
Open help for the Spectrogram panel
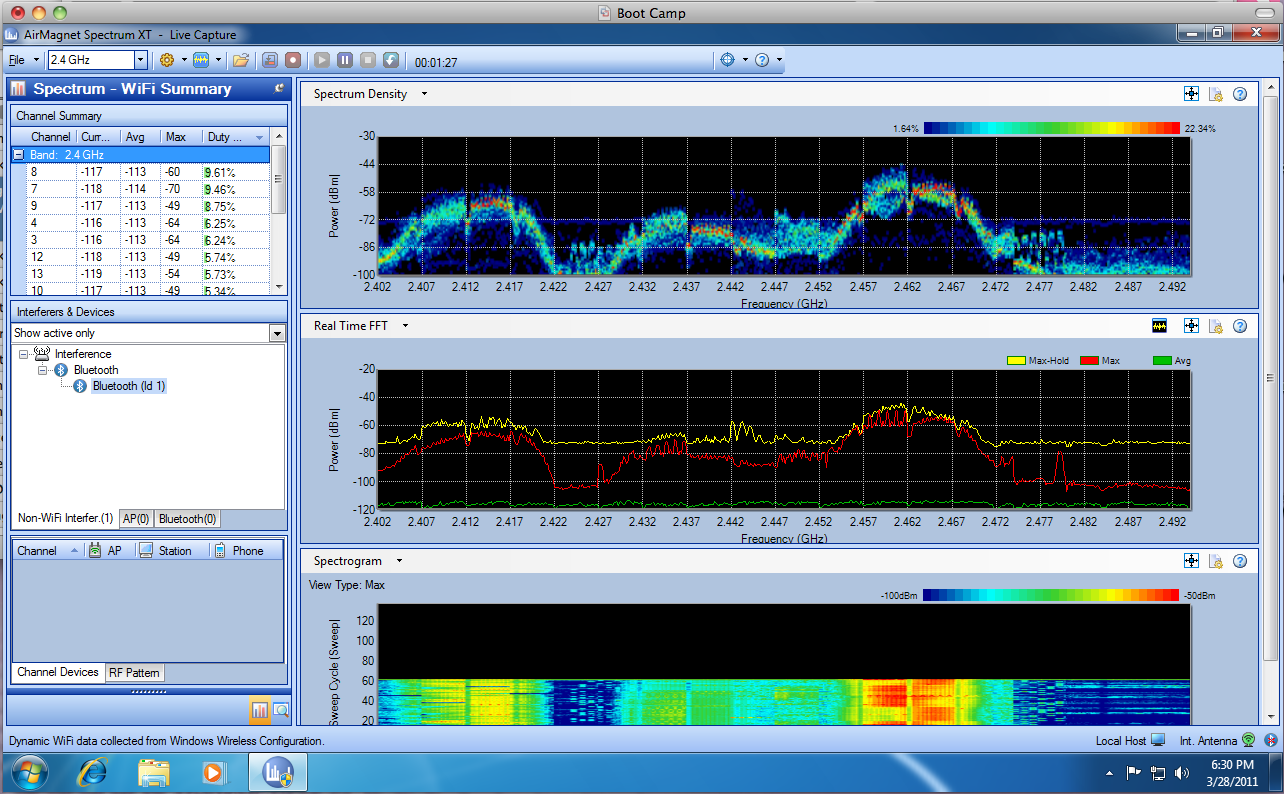point(1240,562)
